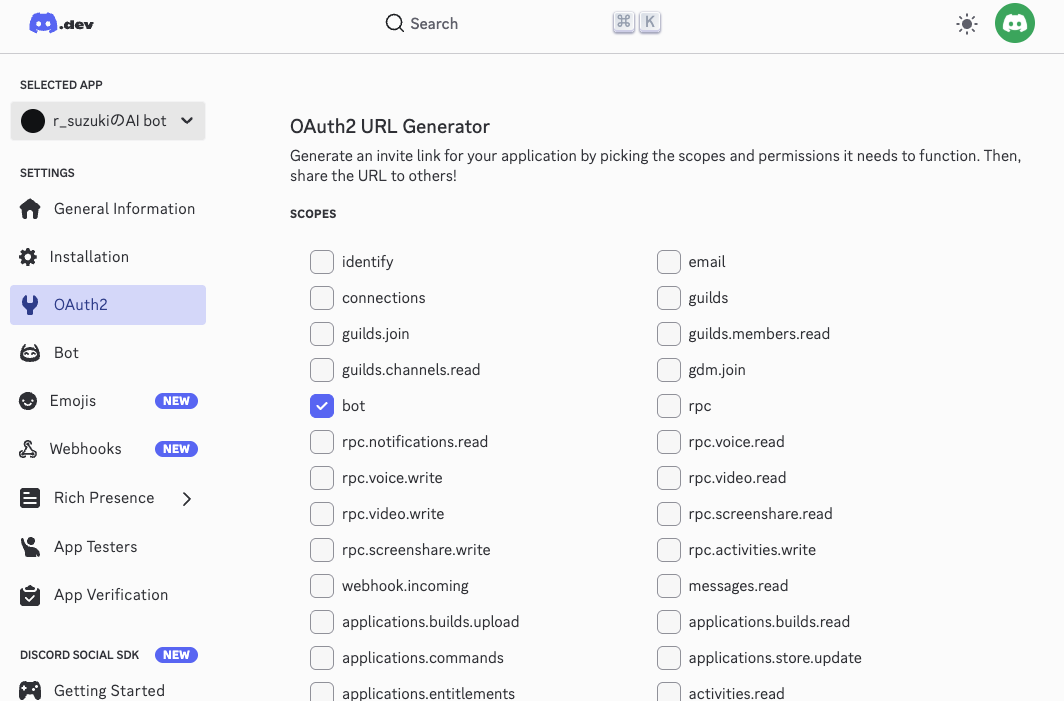Click the General Information house icon

coord(30,209)
